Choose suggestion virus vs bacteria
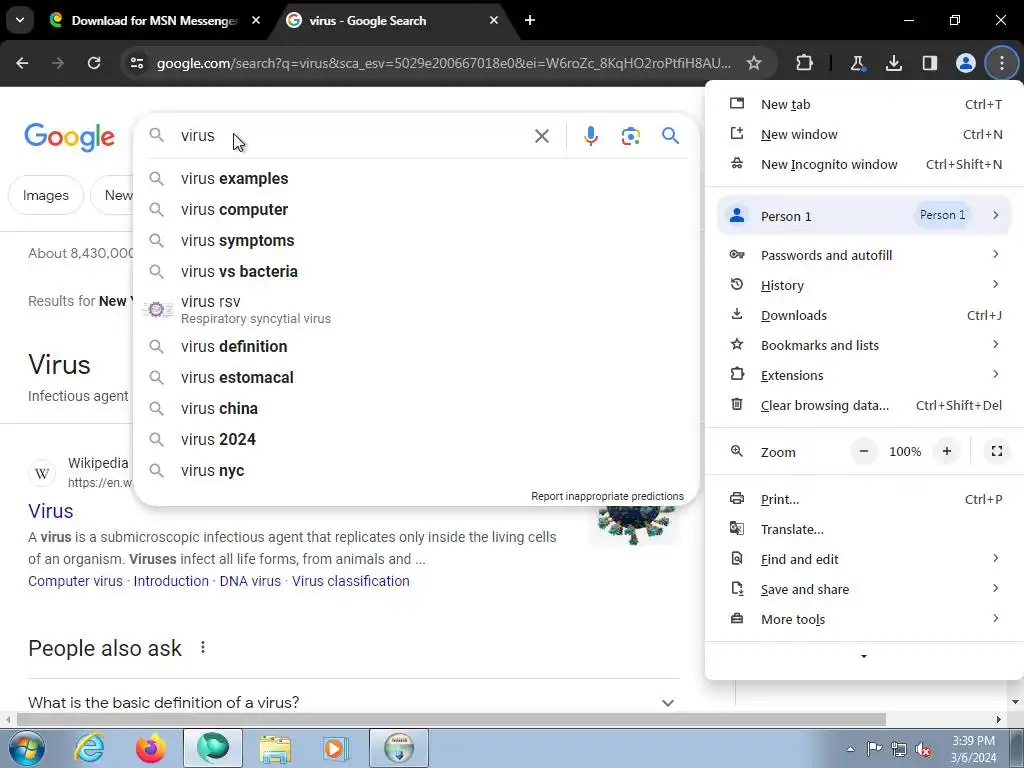 [x=416, y=272]
